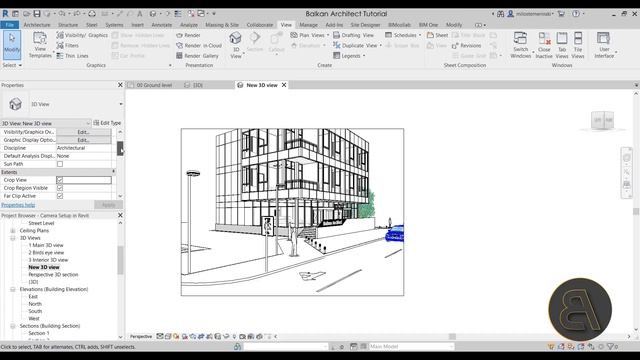Toggle Thin Lines
The height and width of the screenshot is (360, 640).
pyautogui.click(x=72, y=56)
